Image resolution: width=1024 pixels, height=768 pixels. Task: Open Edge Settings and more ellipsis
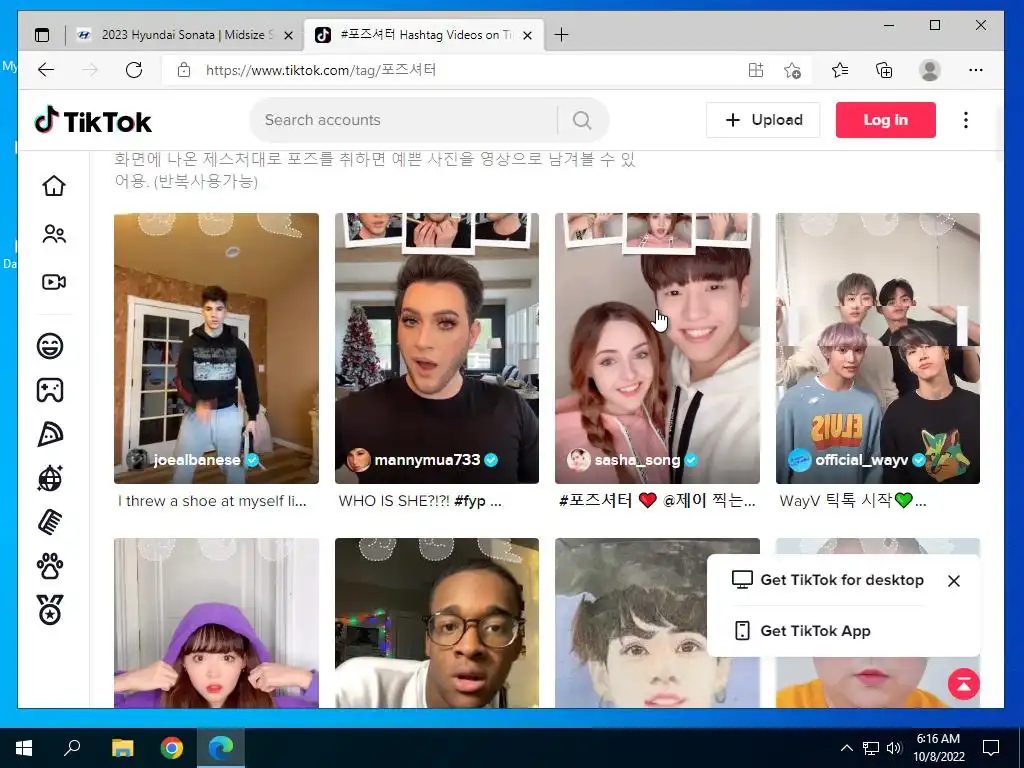(976, 70)
